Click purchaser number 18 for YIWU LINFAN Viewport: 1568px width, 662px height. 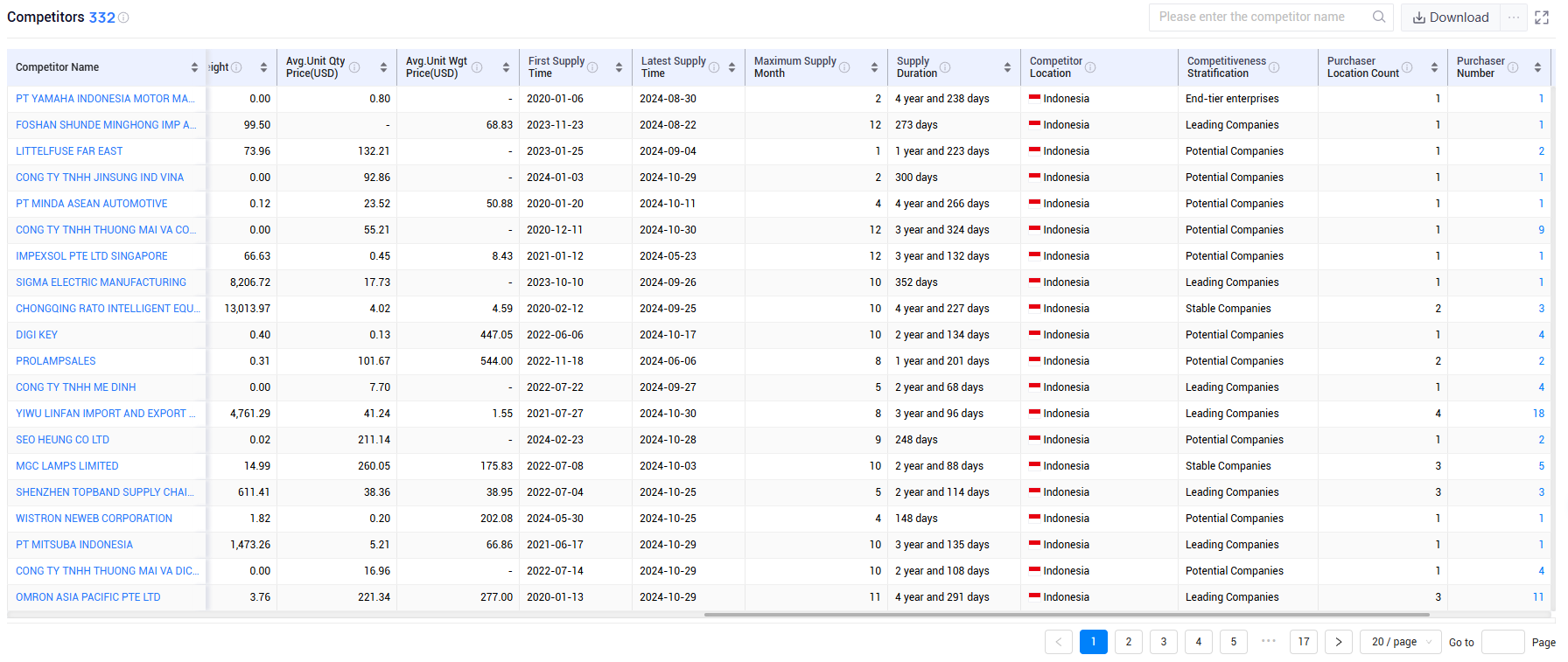point(1538,414)
